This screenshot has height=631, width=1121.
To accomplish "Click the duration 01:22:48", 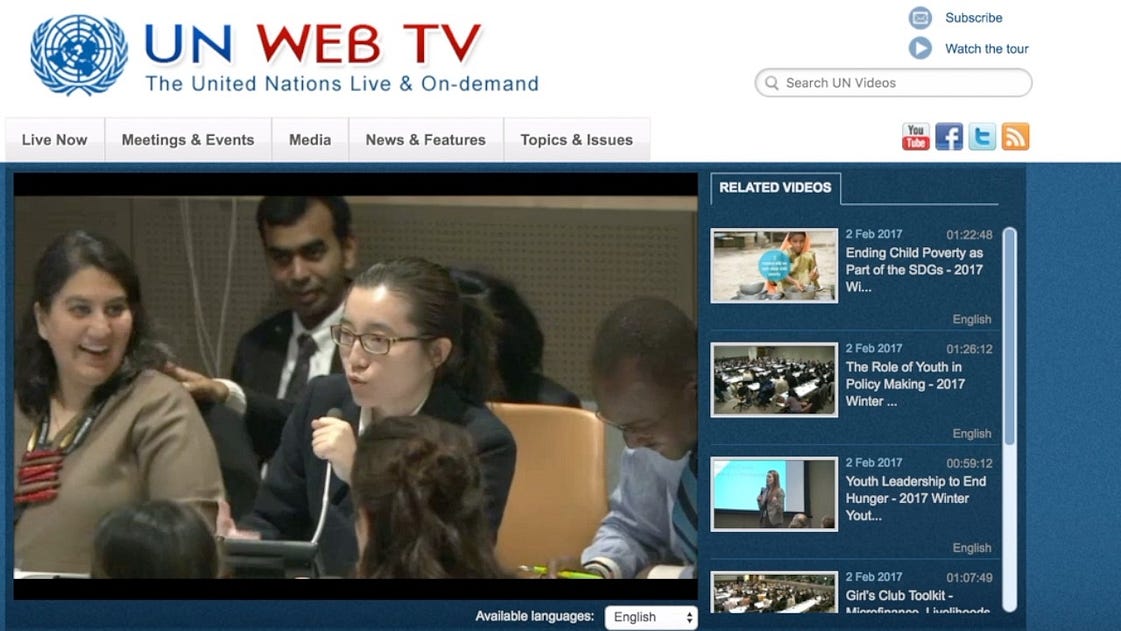I will (x=969, y=234).
